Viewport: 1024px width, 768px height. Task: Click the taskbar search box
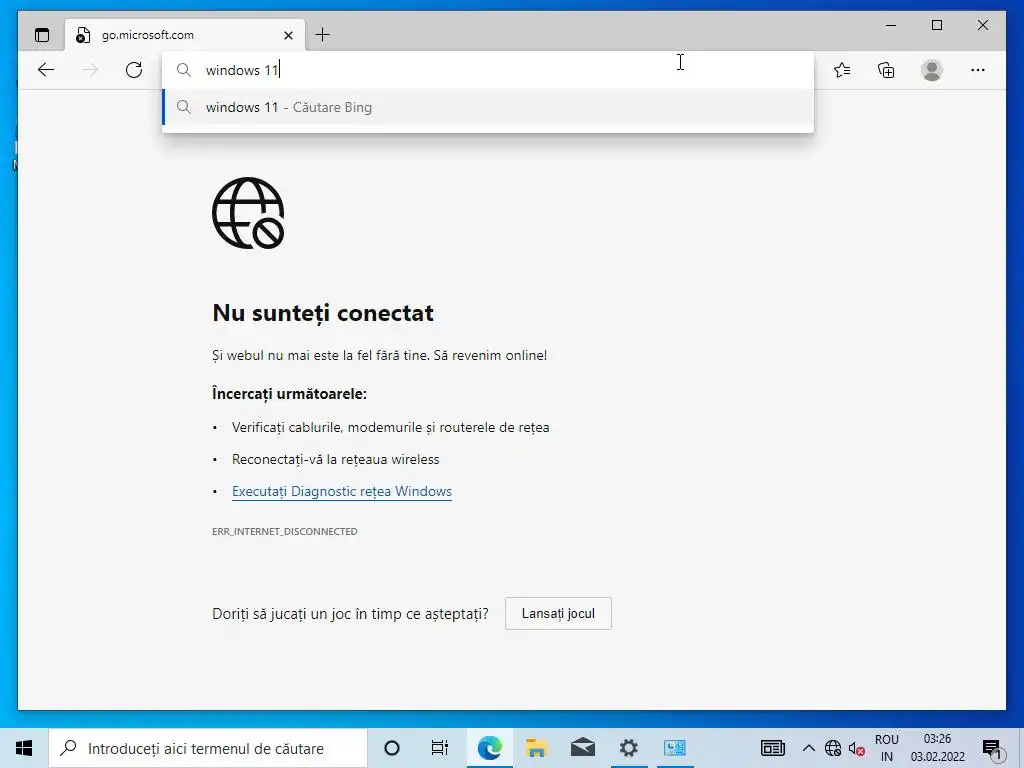point(208,748)
